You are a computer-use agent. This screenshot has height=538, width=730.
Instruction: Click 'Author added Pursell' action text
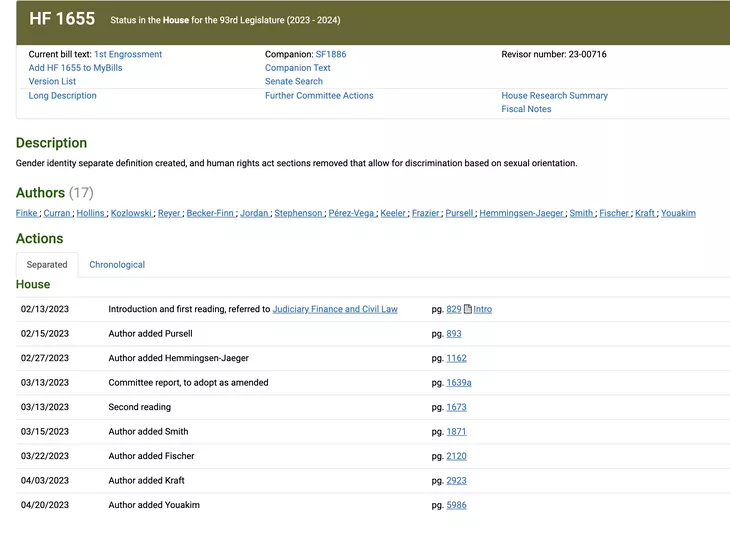(x=150, y=334)
